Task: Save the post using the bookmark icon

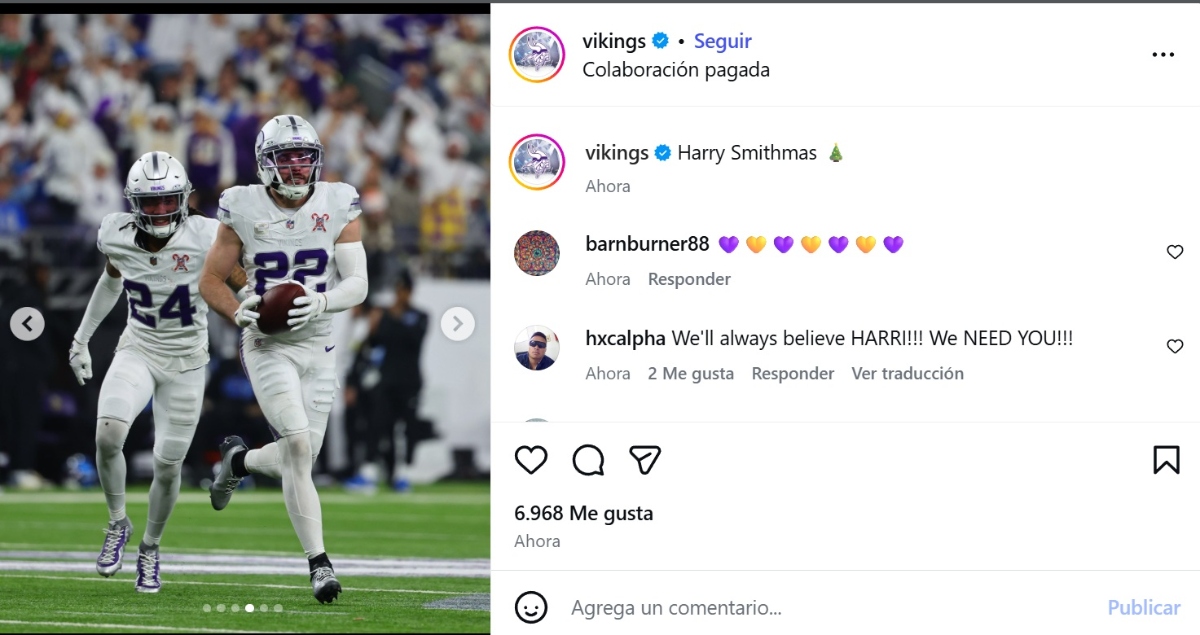Action: pyautogui.click(x=1167, y=460)
